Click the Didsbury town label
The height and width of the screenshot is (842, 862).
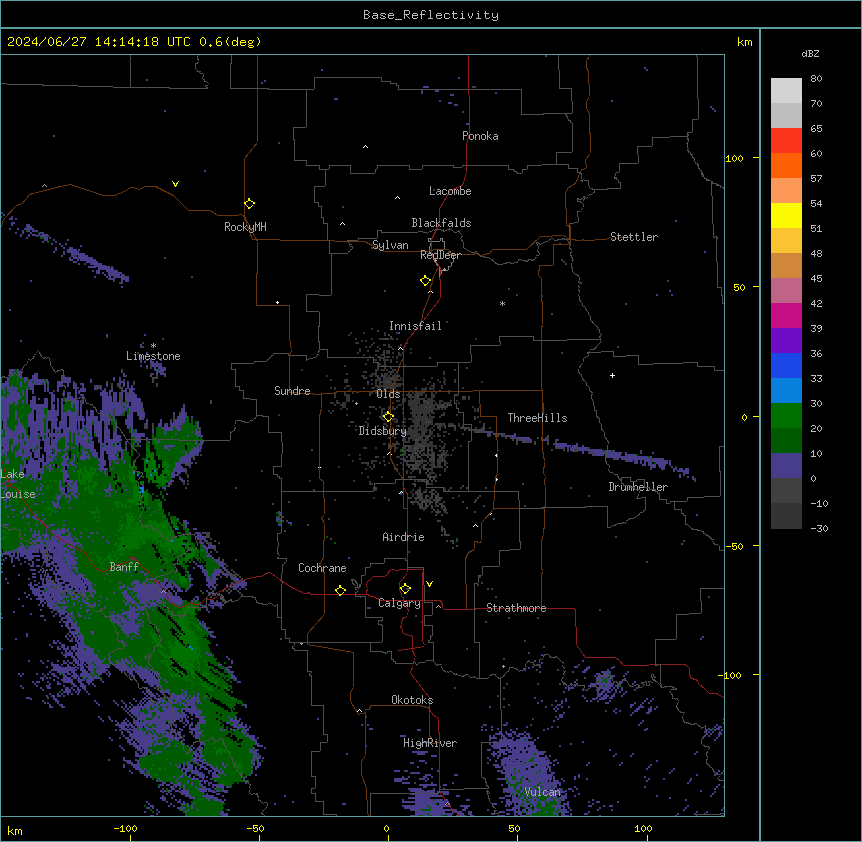click(x=382, y=431)
